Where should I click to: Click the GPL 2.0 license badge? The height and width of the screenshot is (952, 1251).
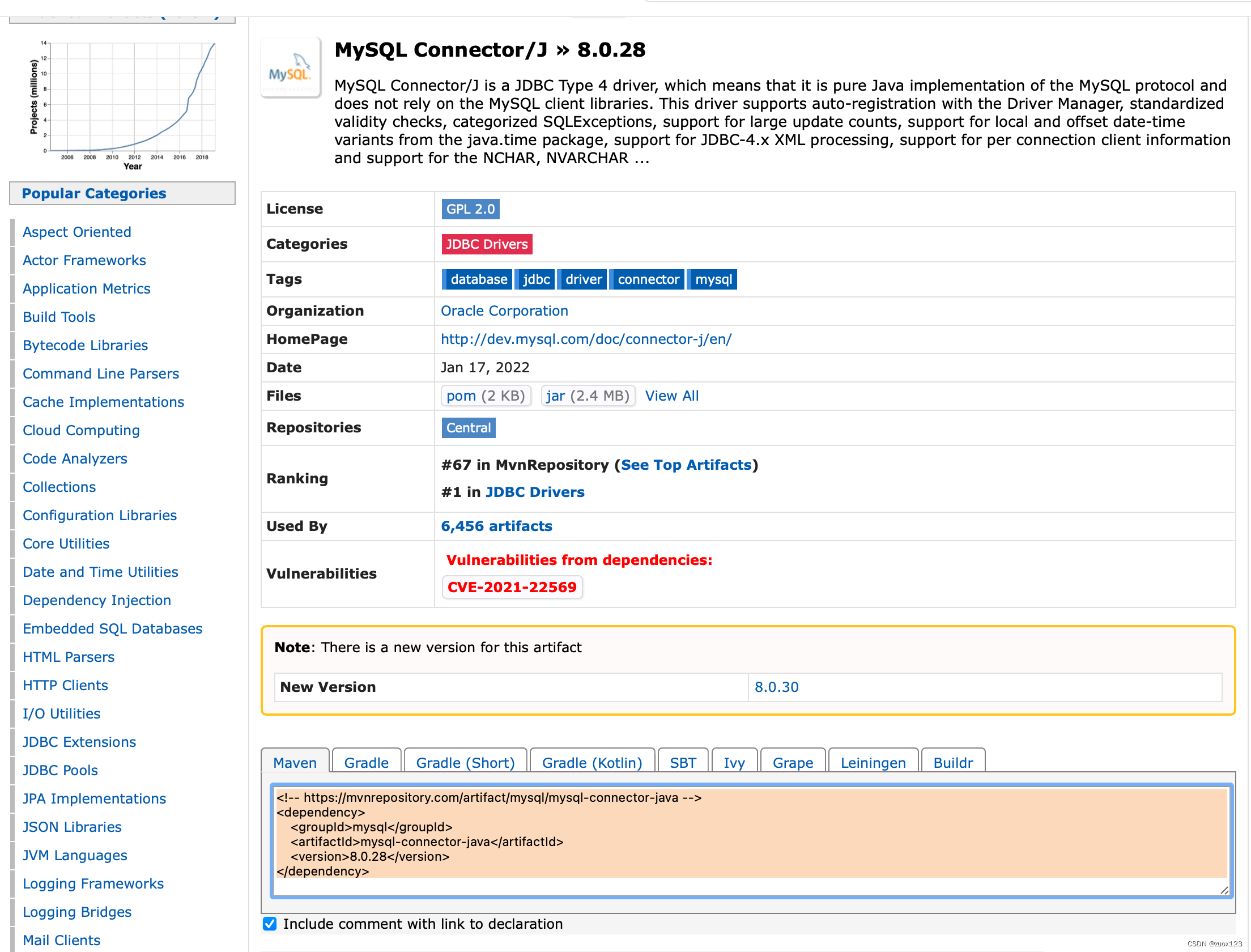click(470, 209)
